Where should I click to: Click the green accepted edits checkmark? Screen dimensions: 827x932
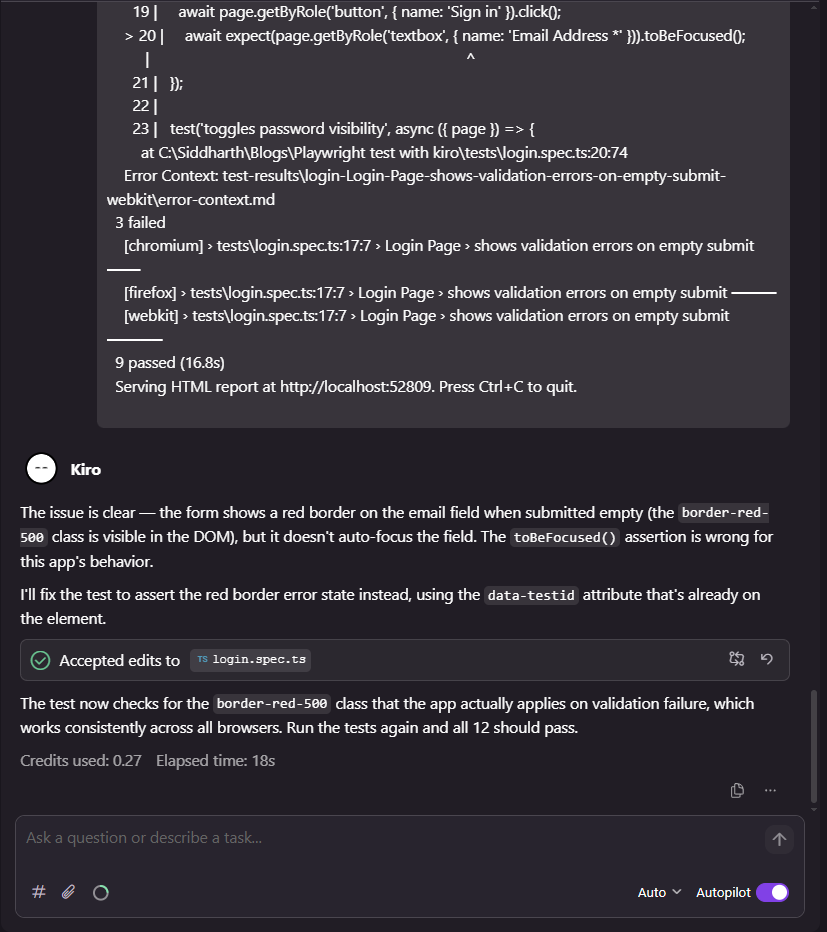click(40, 660)
